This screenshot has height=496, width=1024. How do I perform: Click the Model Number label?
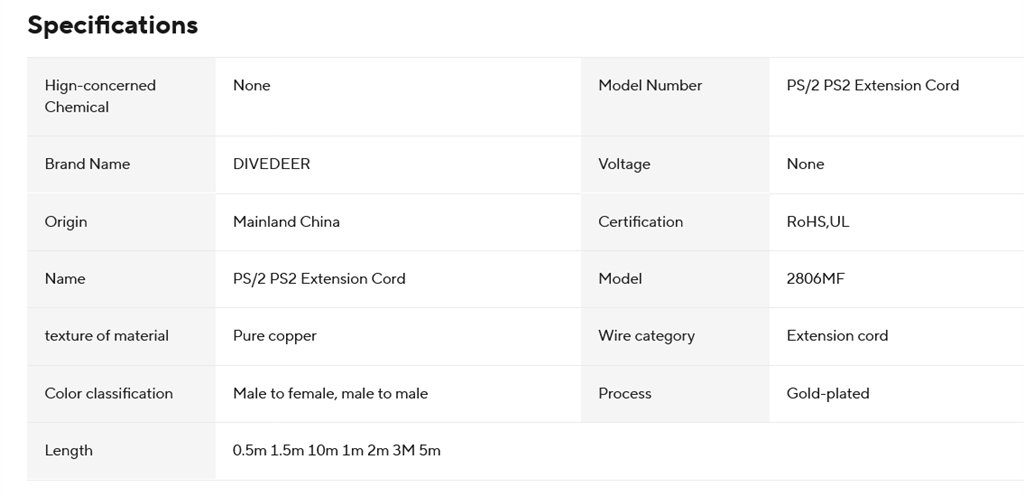tap(650, 86)
